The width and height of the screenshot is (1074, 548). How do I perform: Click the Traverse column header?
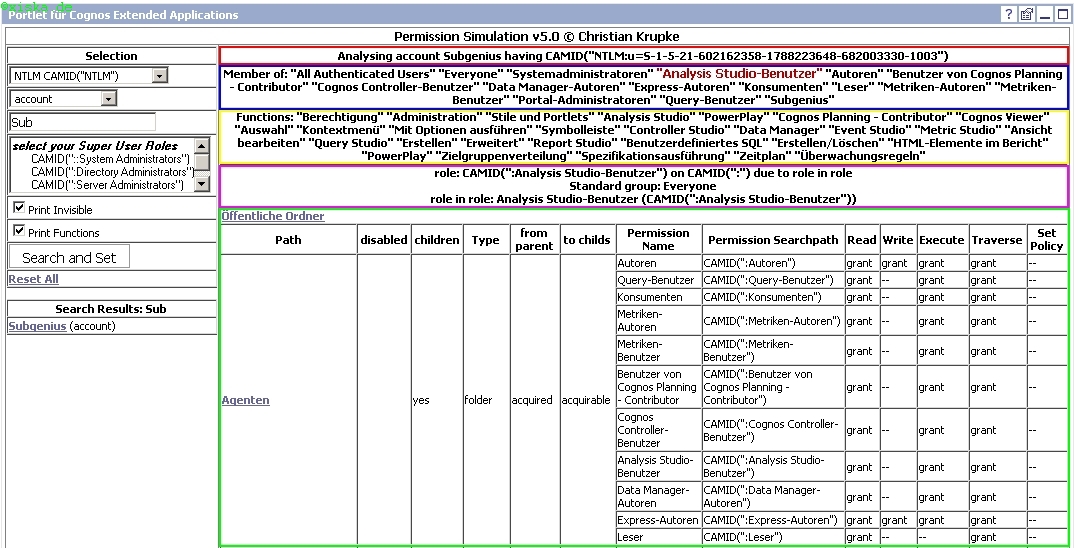(997, 240)
